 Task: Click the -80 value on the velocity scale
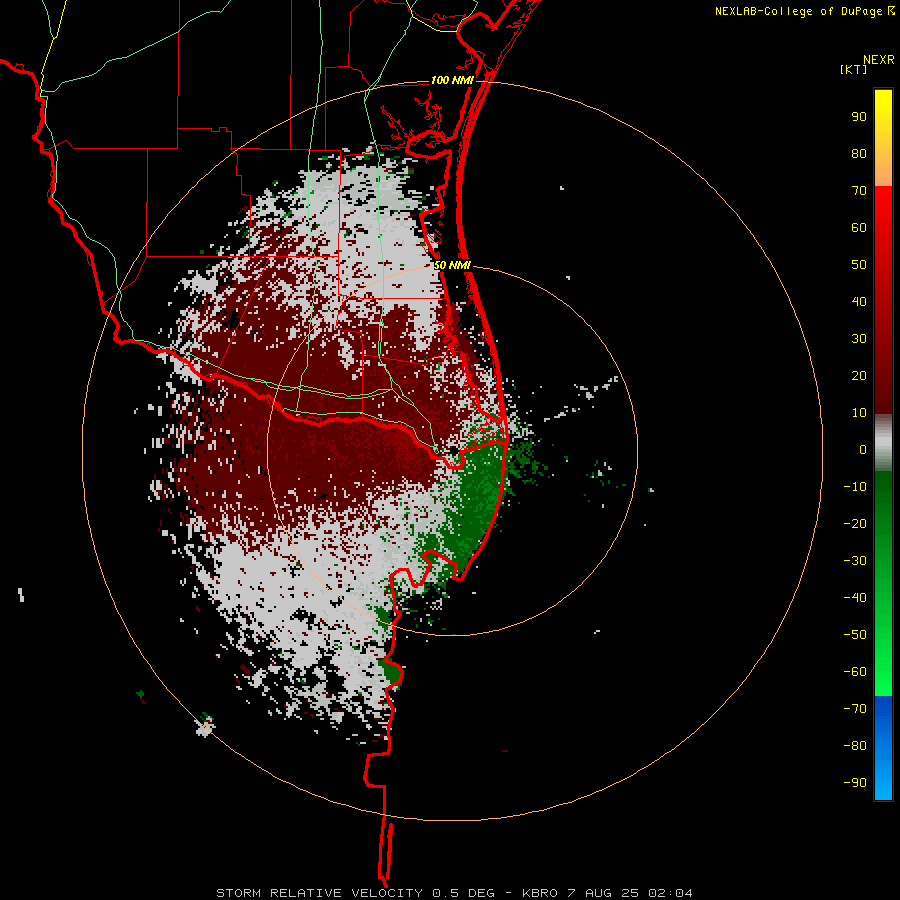(855, 746)
